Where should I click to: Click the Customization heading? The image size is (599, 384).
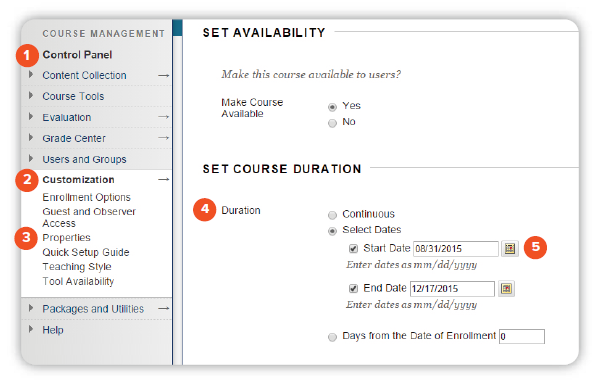click(78, 180)
